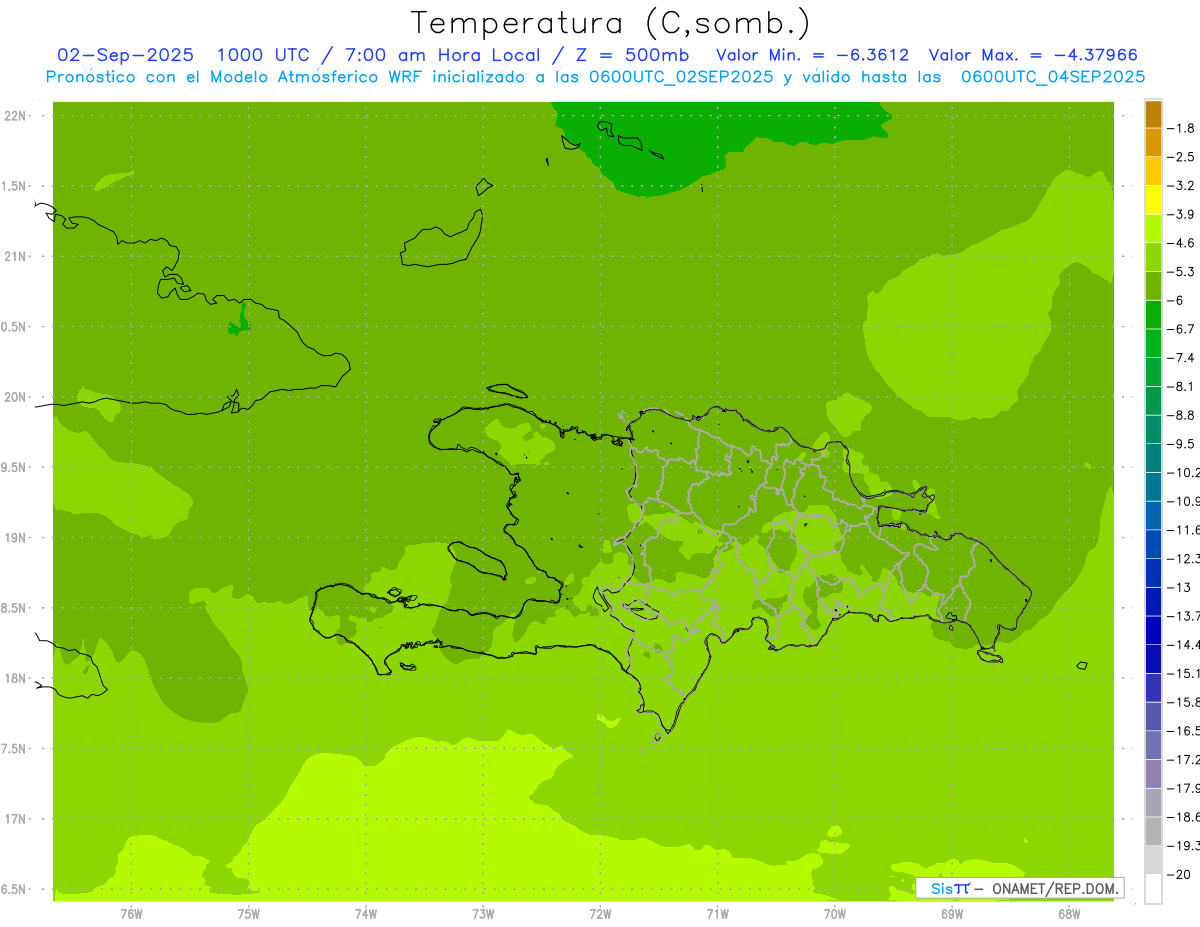
Task: Click the "72W" longitude label
Action: click(600, 913)
